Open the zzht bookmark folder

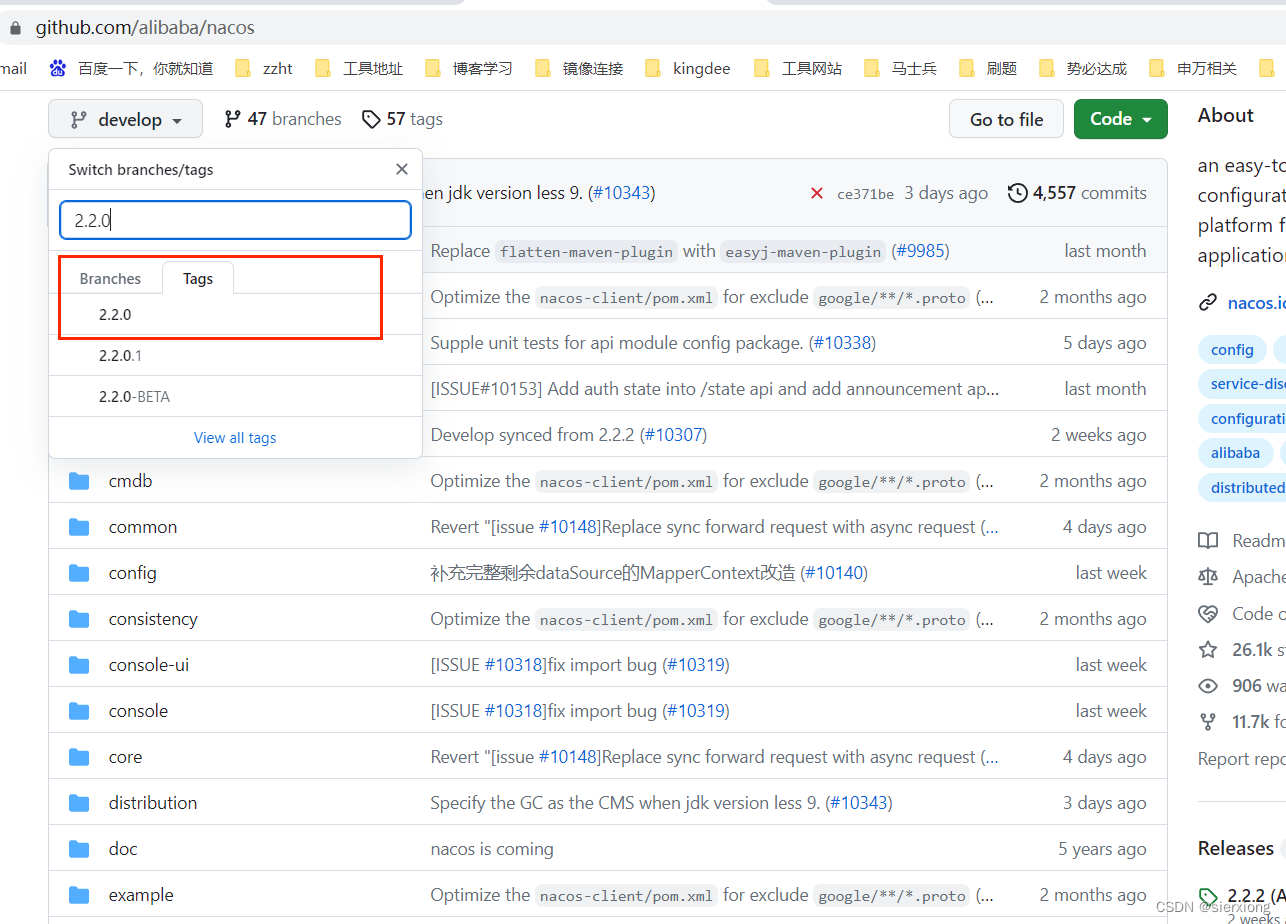264,68
